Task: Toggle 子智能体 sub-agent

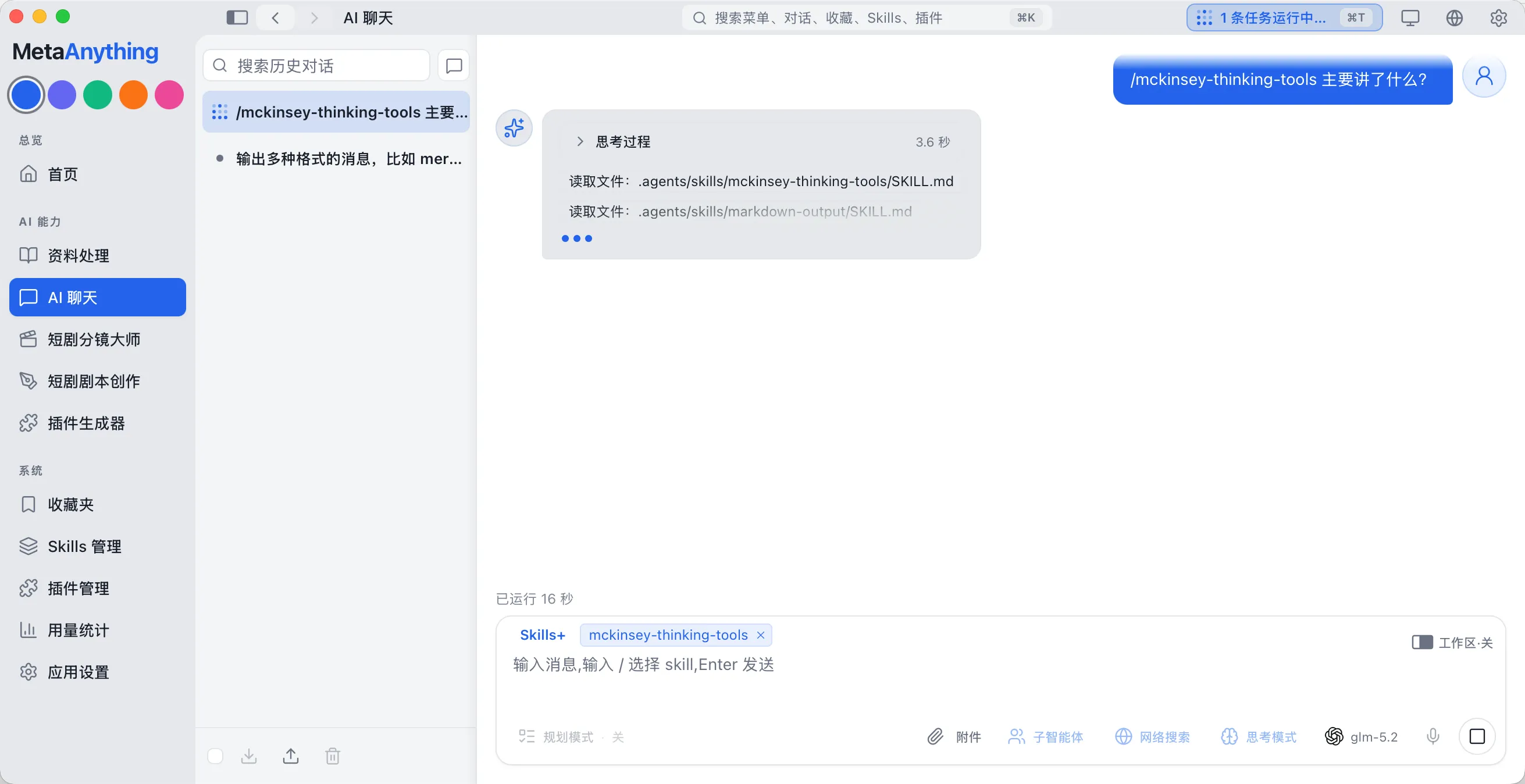Action: (x=1046, y=737)
